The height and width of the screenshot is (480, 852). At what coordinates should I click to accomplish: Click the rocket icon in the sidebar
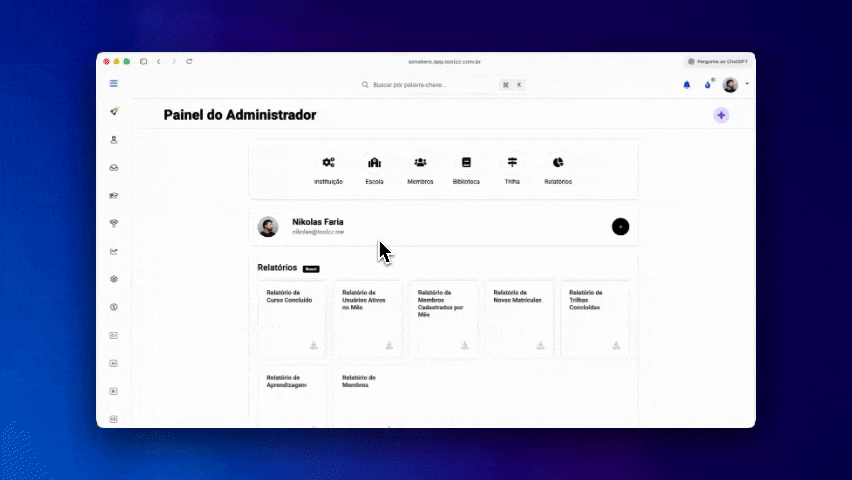coord(114,111)
